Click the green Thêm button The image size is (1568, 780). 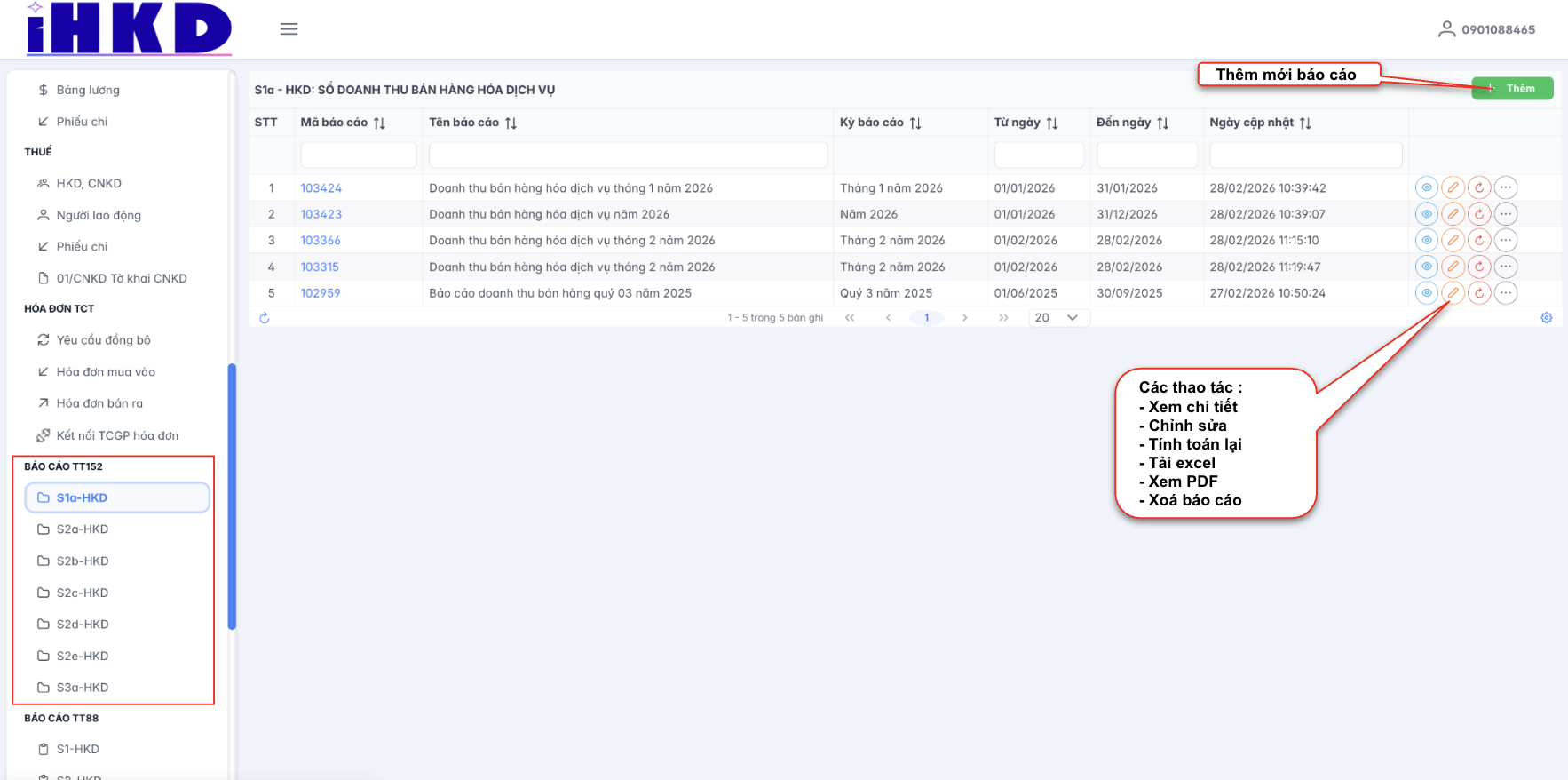(x=1512, y=88)
